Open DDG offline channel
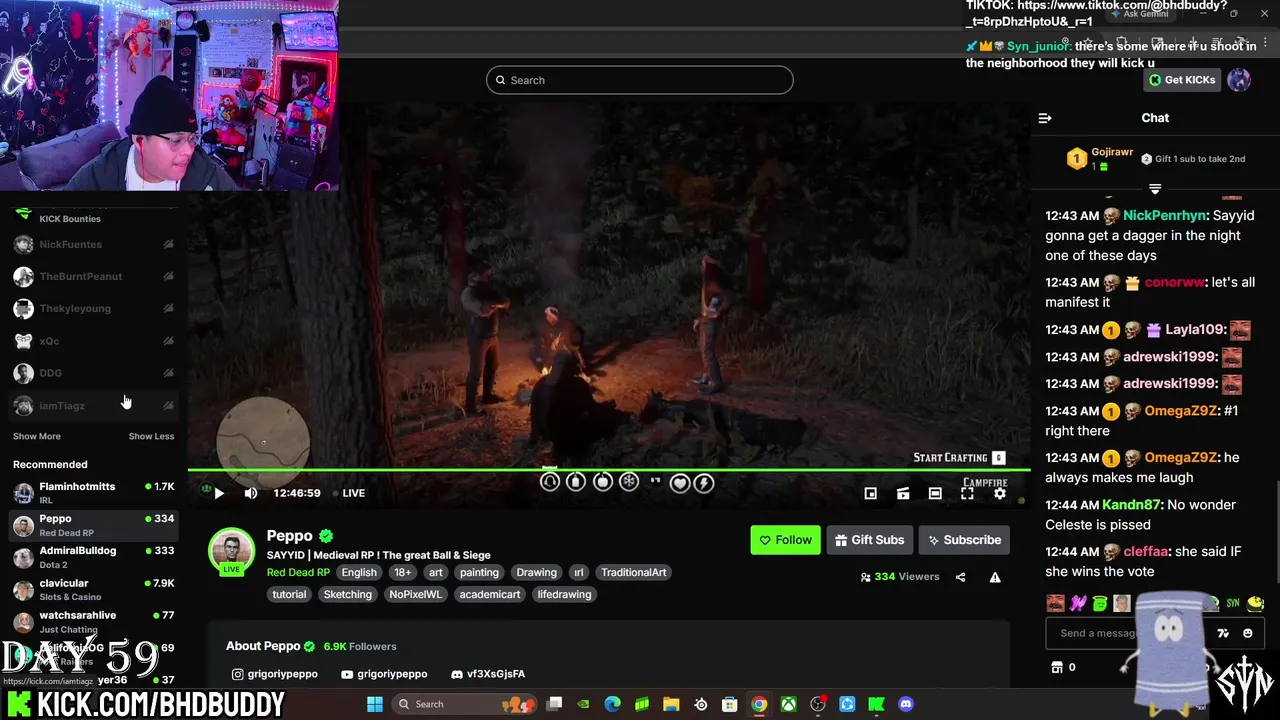 [94, 373]
